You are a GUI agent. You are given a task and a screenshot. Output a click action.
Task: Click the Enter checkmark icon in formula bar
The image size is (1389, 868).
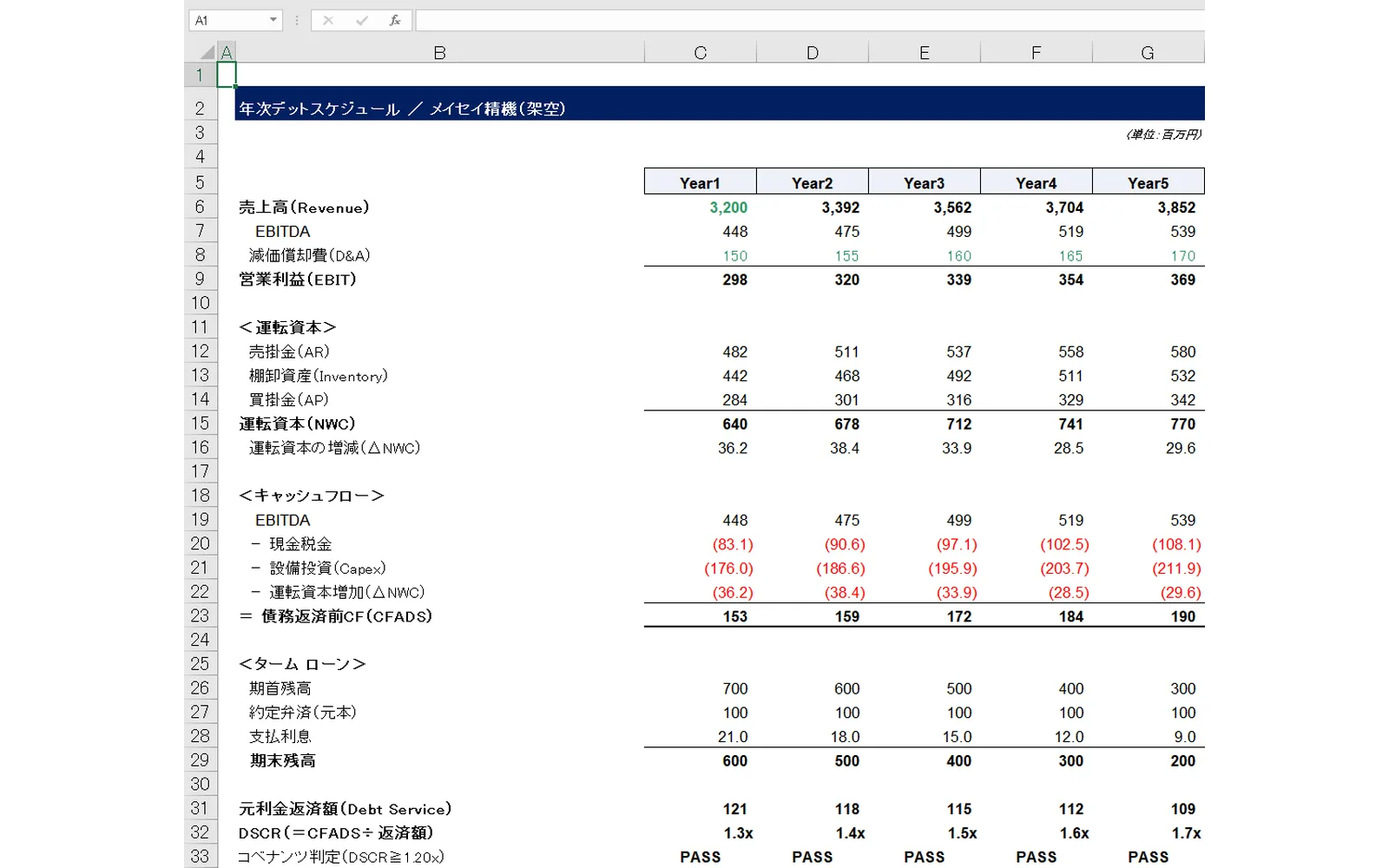pyautogui.click(x=362, y=20)
